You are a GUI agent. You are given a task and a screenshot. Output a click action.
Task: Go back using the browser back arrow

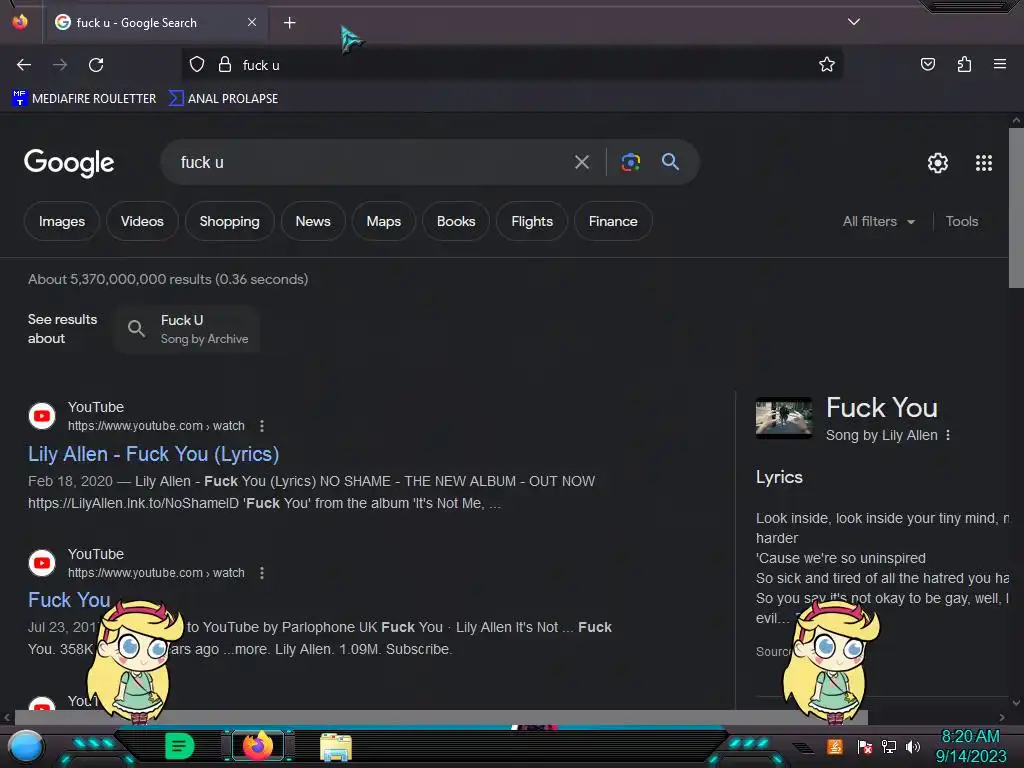pos(24,65)
